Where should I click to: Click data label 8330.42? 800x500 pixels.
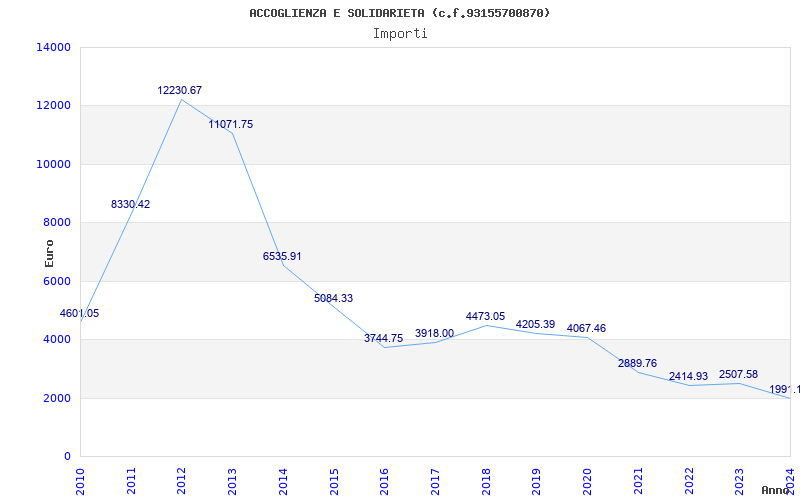coord(131,205)
